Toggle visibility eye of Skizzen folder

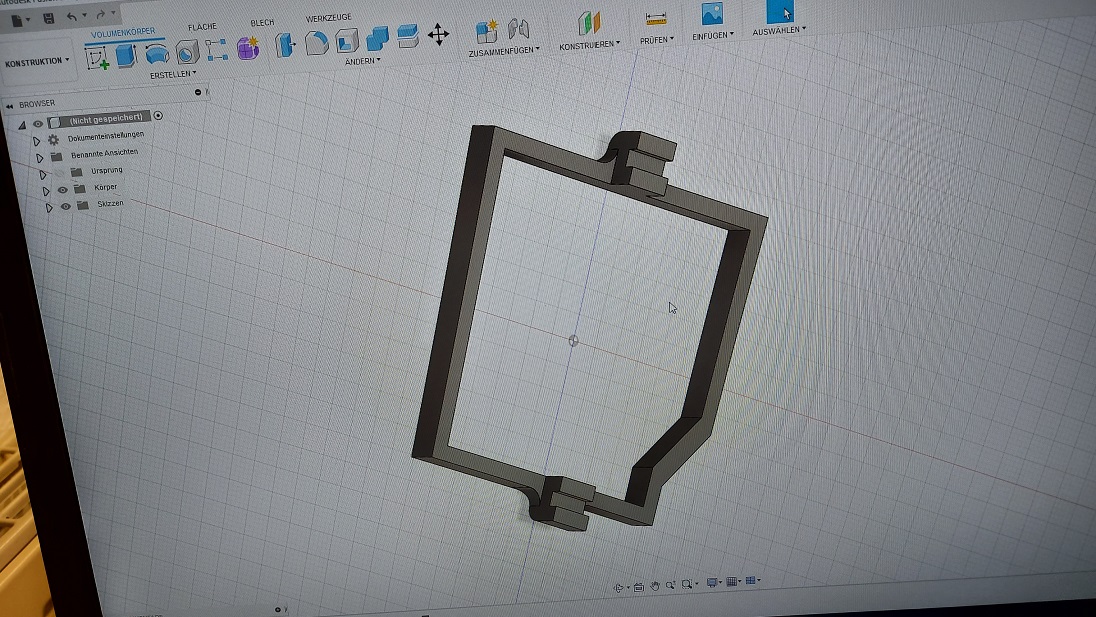[66, 207]
